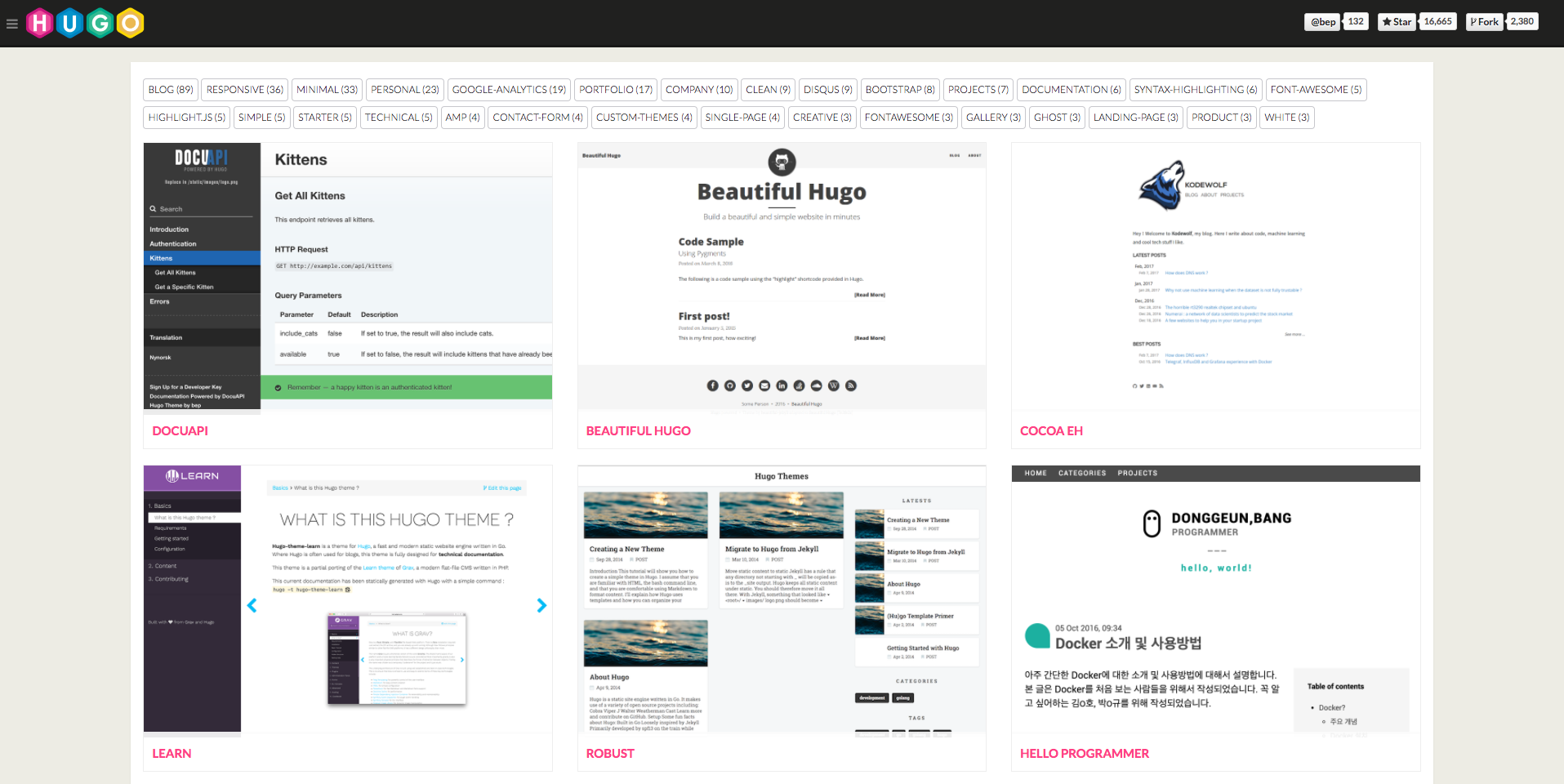Choose the STARTER (5) tag

325,118
